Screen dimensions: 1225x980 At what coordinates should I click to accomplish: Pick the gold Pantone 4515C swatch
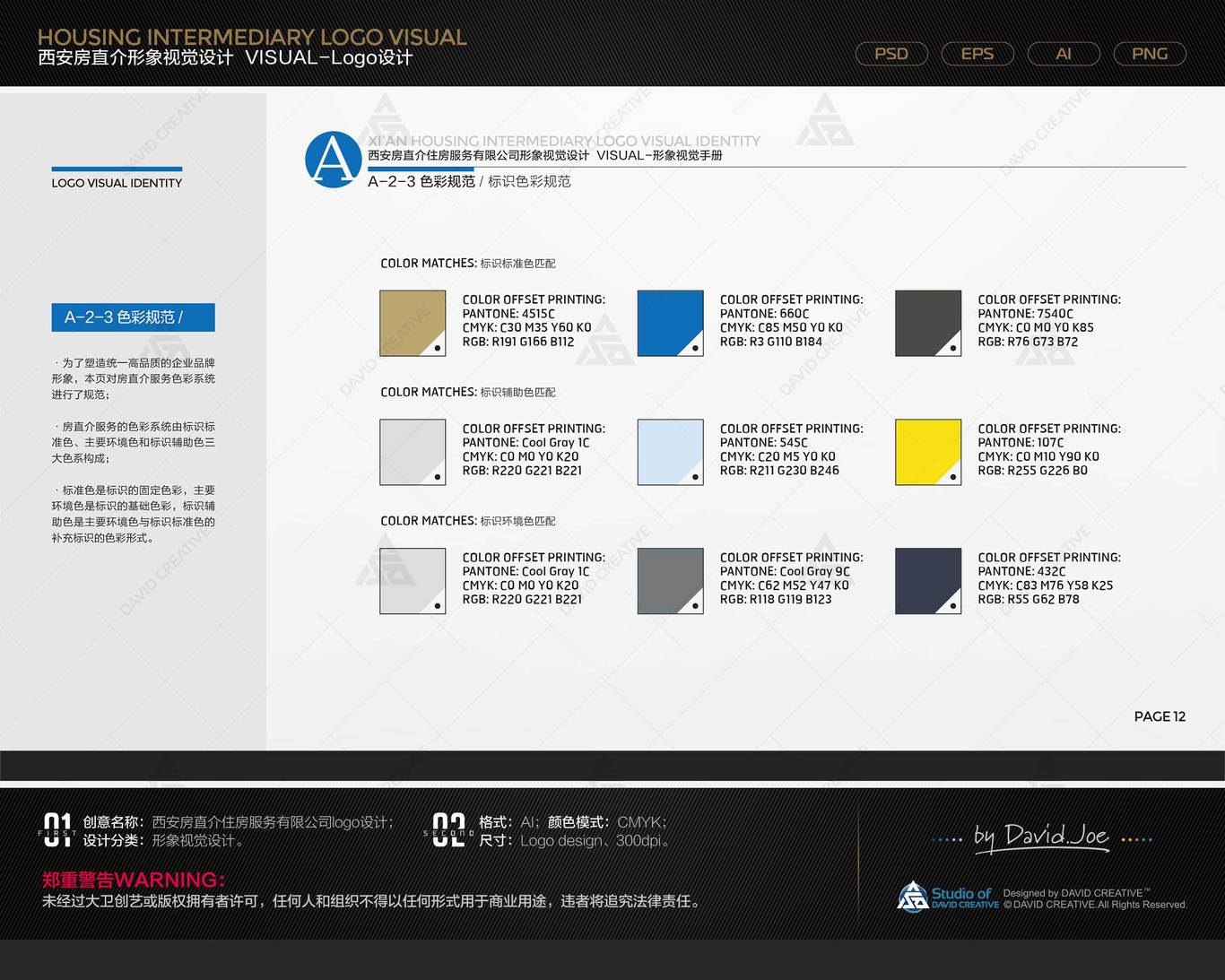[x=413, y=323]
